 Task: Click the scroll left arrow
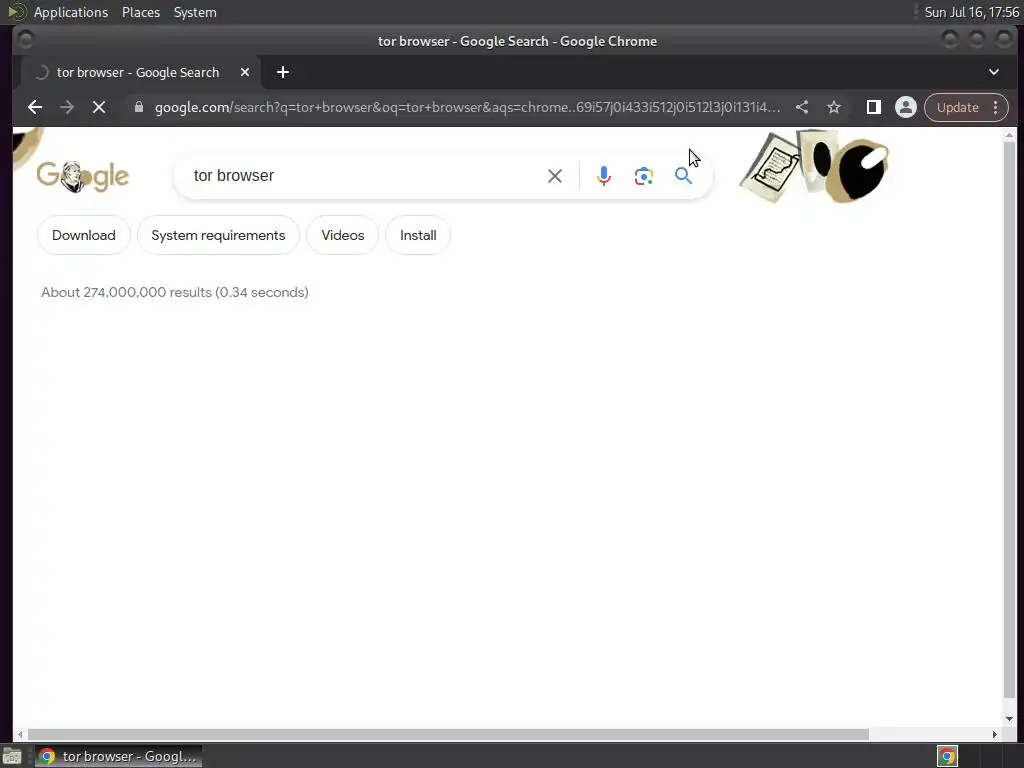pos(20,735)
